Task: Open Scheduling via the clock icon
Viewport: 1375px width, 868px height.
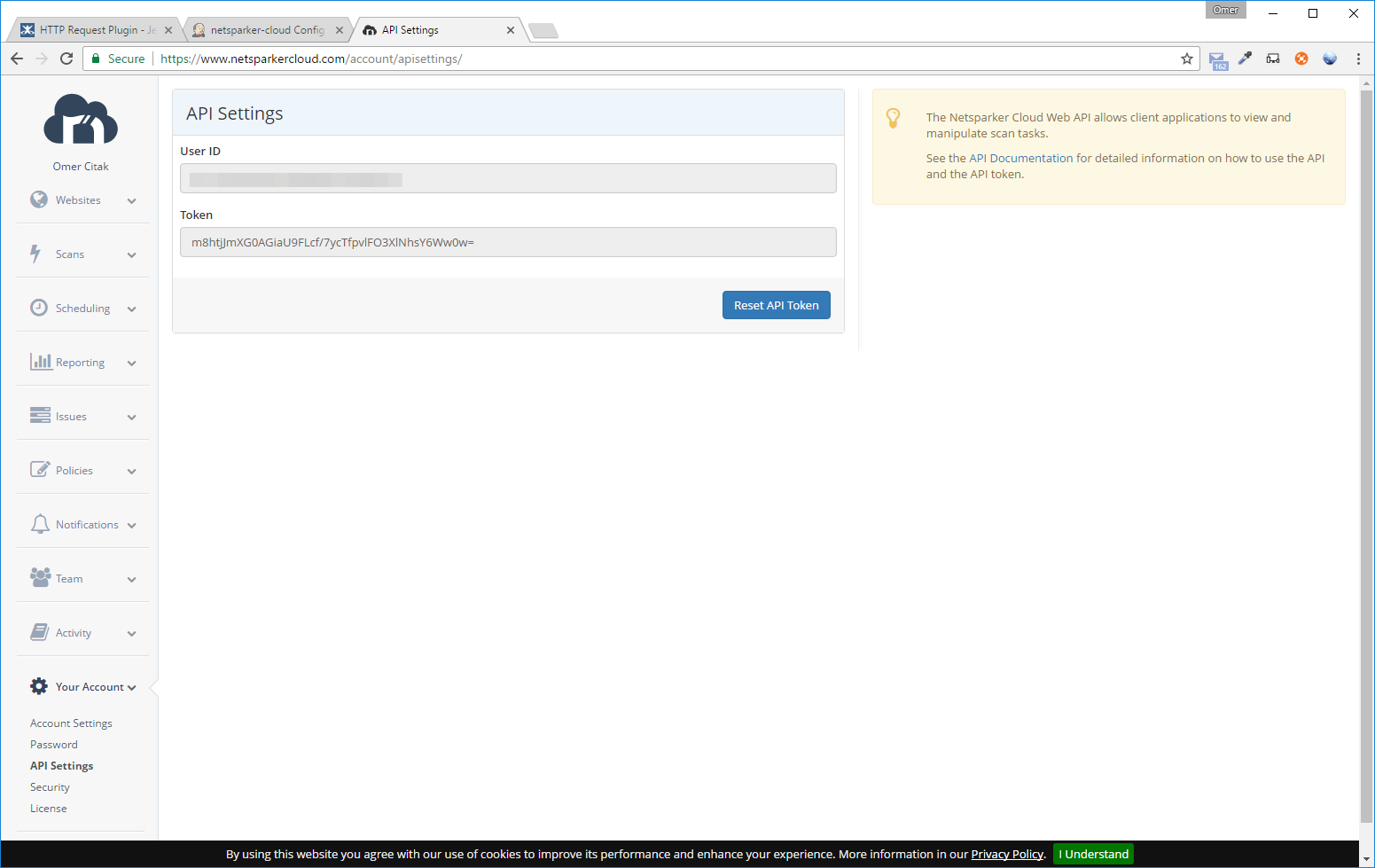Action: click(x=39, y=307)
